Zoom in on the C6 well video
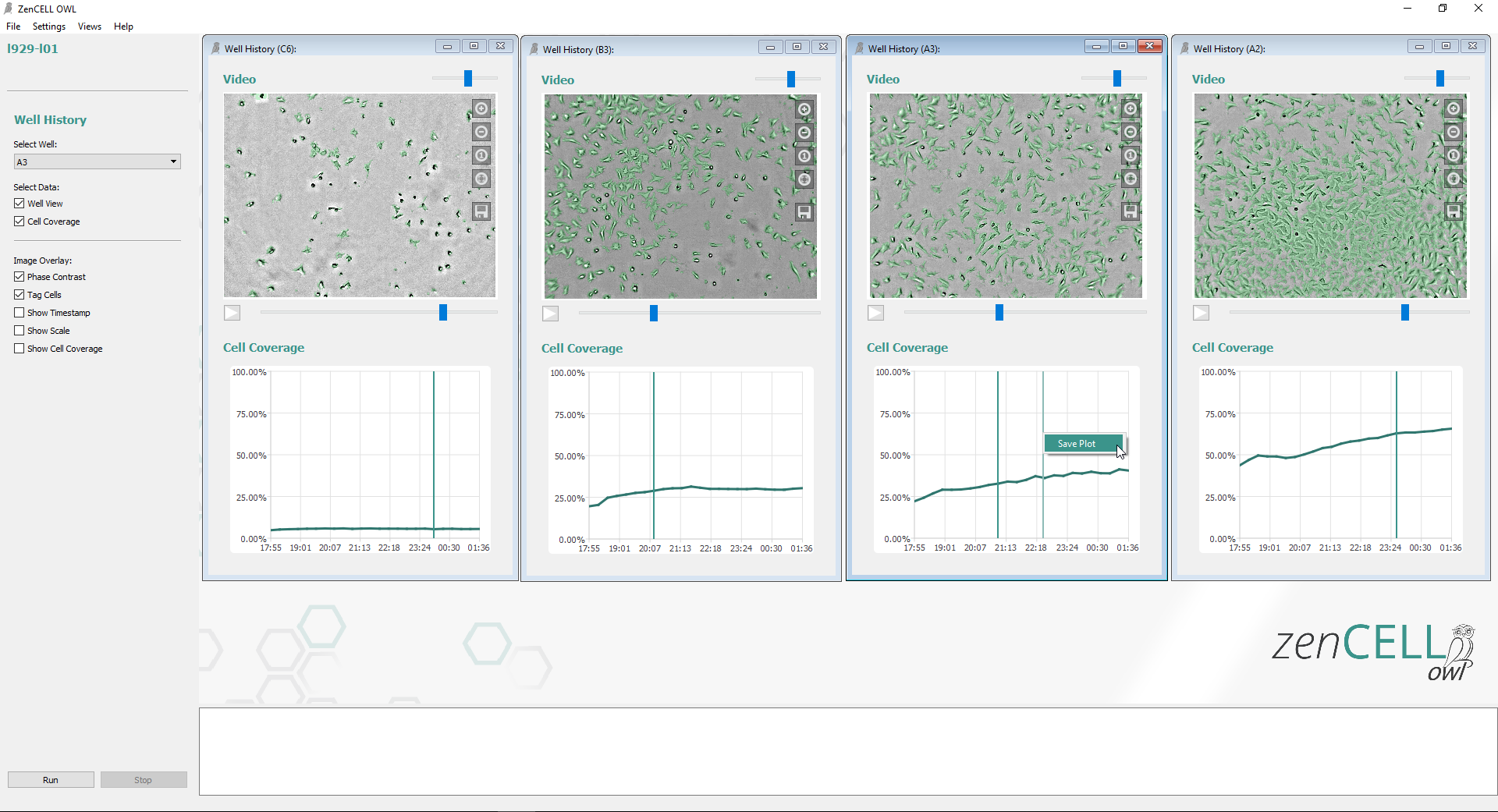Screen dimensions: 1498x812 (481, 108)
